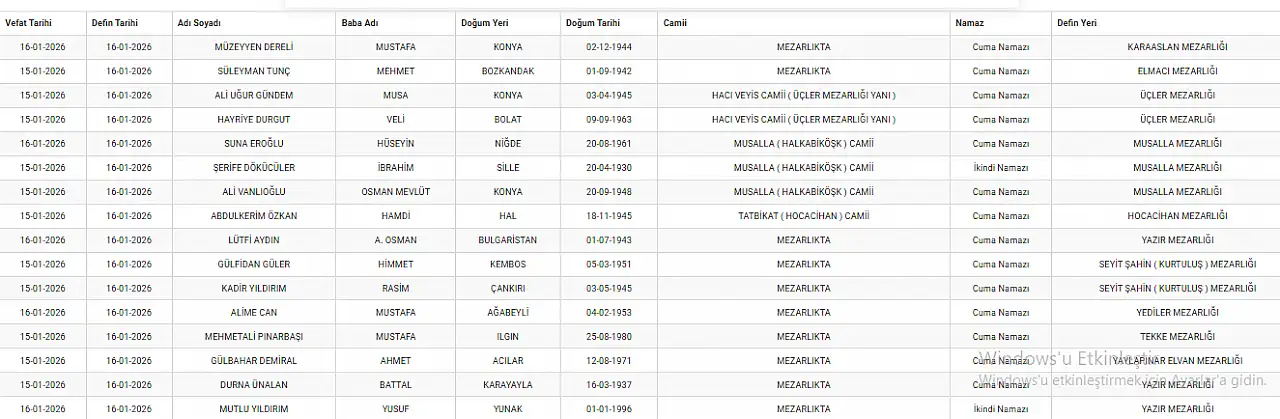
Task: Sort by the Vefat Tarihi column header
Action: pyautogui.click(x=28, y=22)
